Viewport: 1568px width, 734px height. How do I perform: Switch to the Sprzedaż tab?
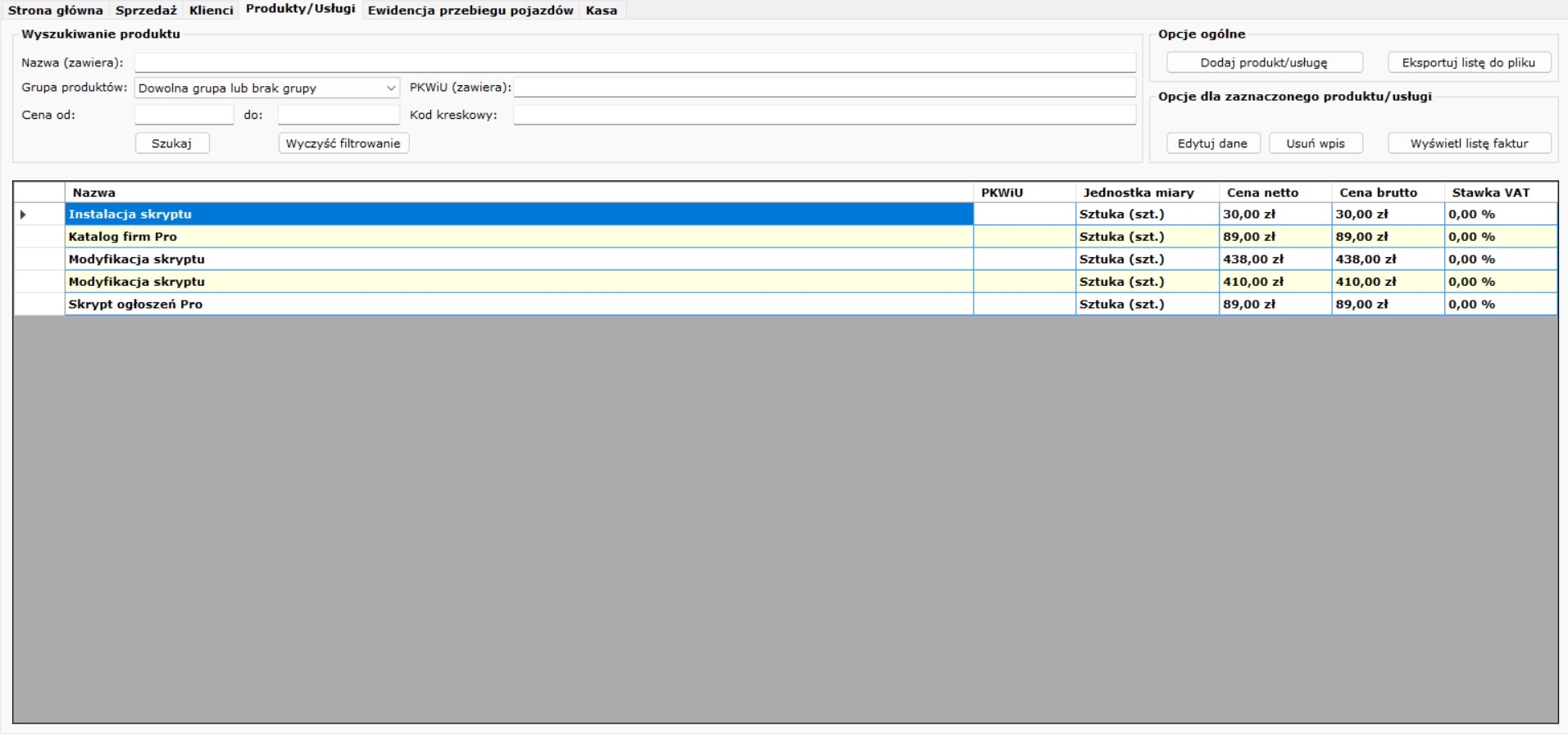coord(146,11)
